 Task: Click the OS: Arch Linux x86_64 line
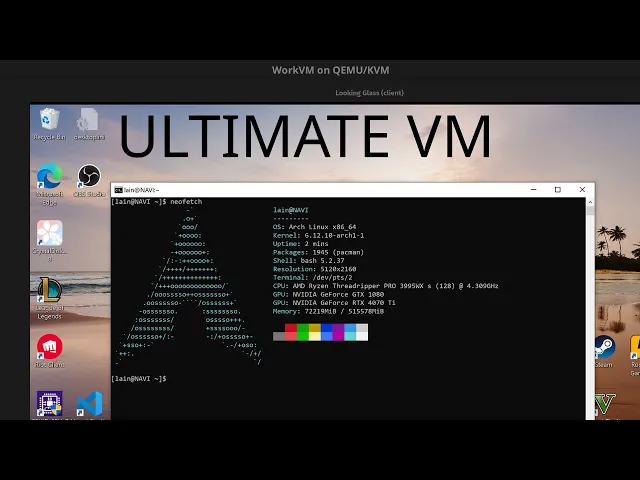pyautogui.click(x=314, y=227)
